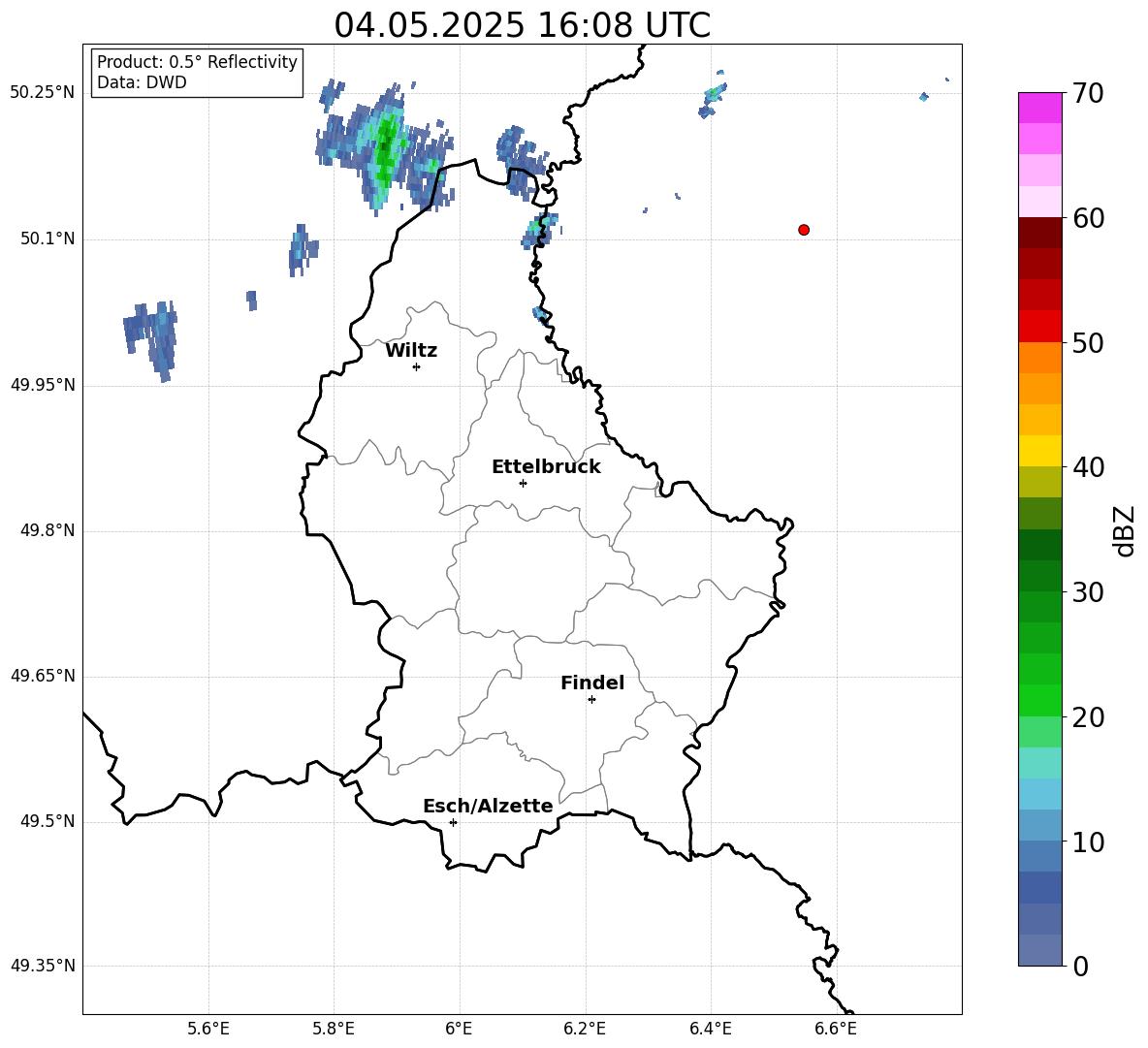1148x1048 pixels.
Task: Click the 49.5°N latitude label
Action: pos(48,822)
